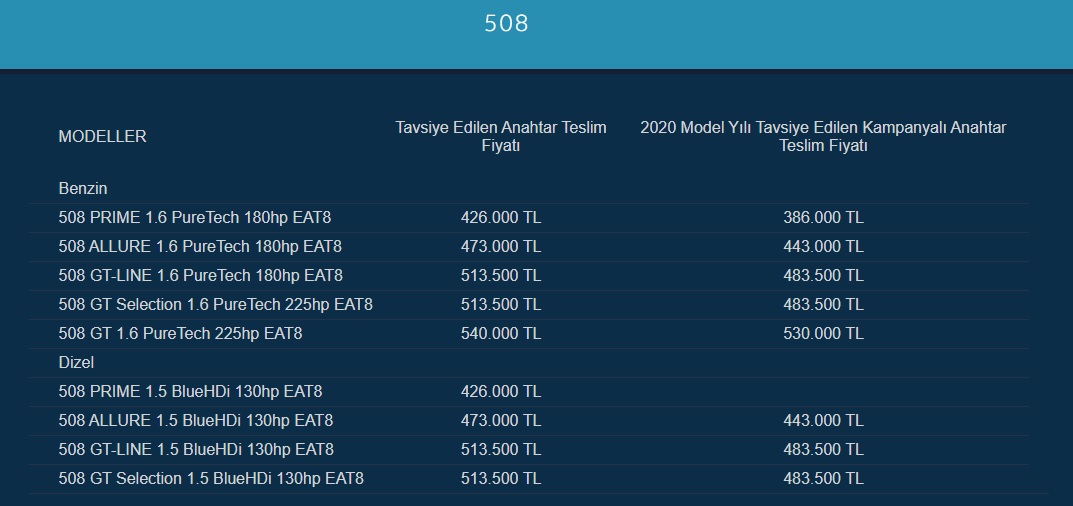Click 508 GT 1.6 PureTech 225hp EAT8
1073x506 pixels.
(x=181, y=333)
